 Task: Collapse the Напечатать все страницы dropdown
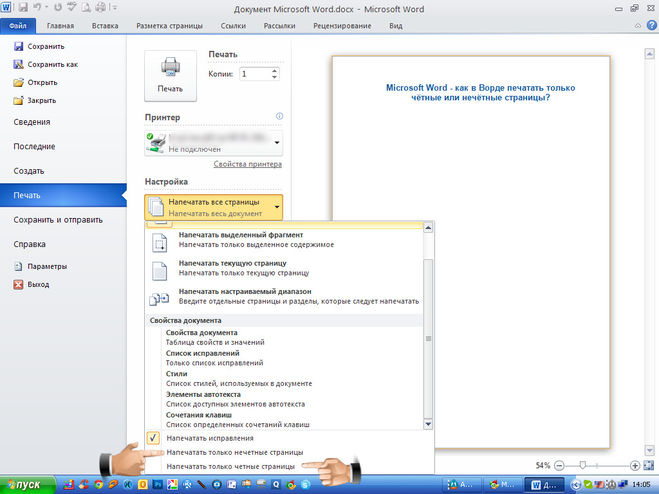pyautogui.click(x=276, y=207)
